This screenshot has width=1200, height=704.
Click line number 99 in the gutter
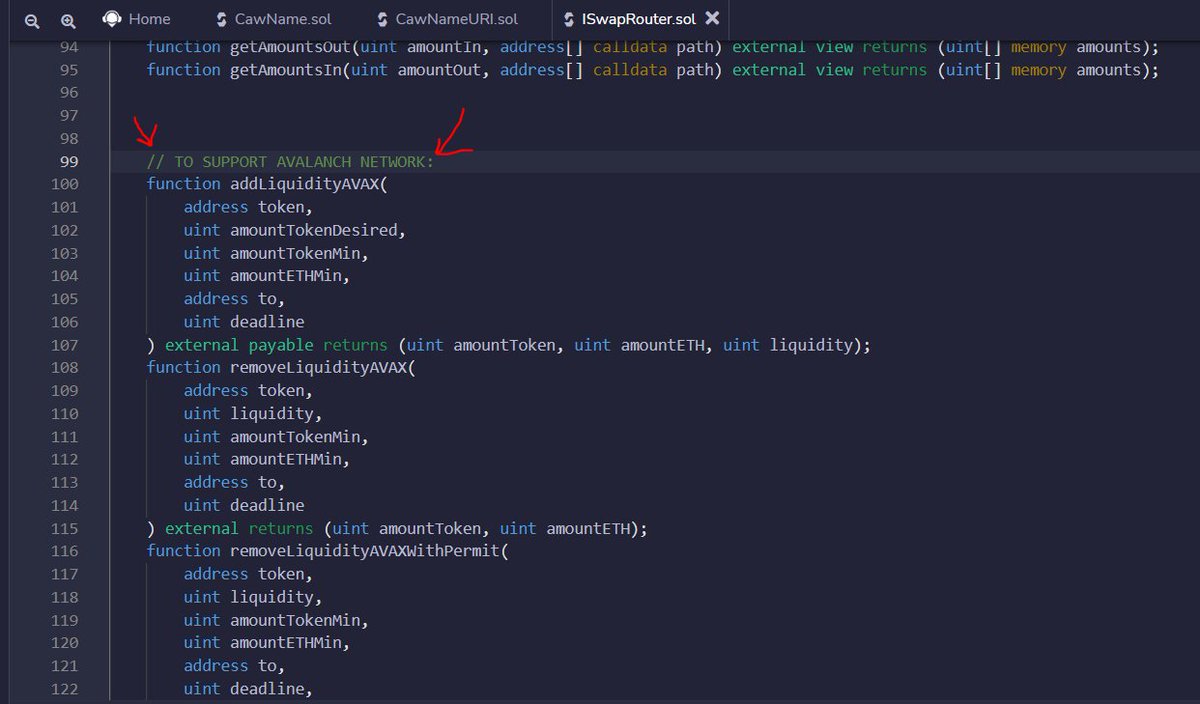pyautogui.click(x=69, y=161)
